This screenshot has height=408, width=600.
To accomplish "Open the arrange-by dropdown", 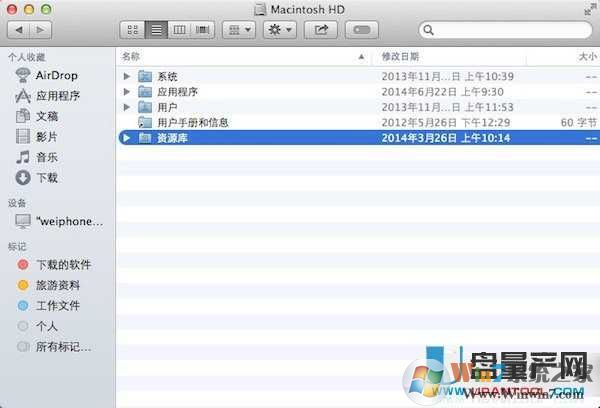I will coord(239,30).
